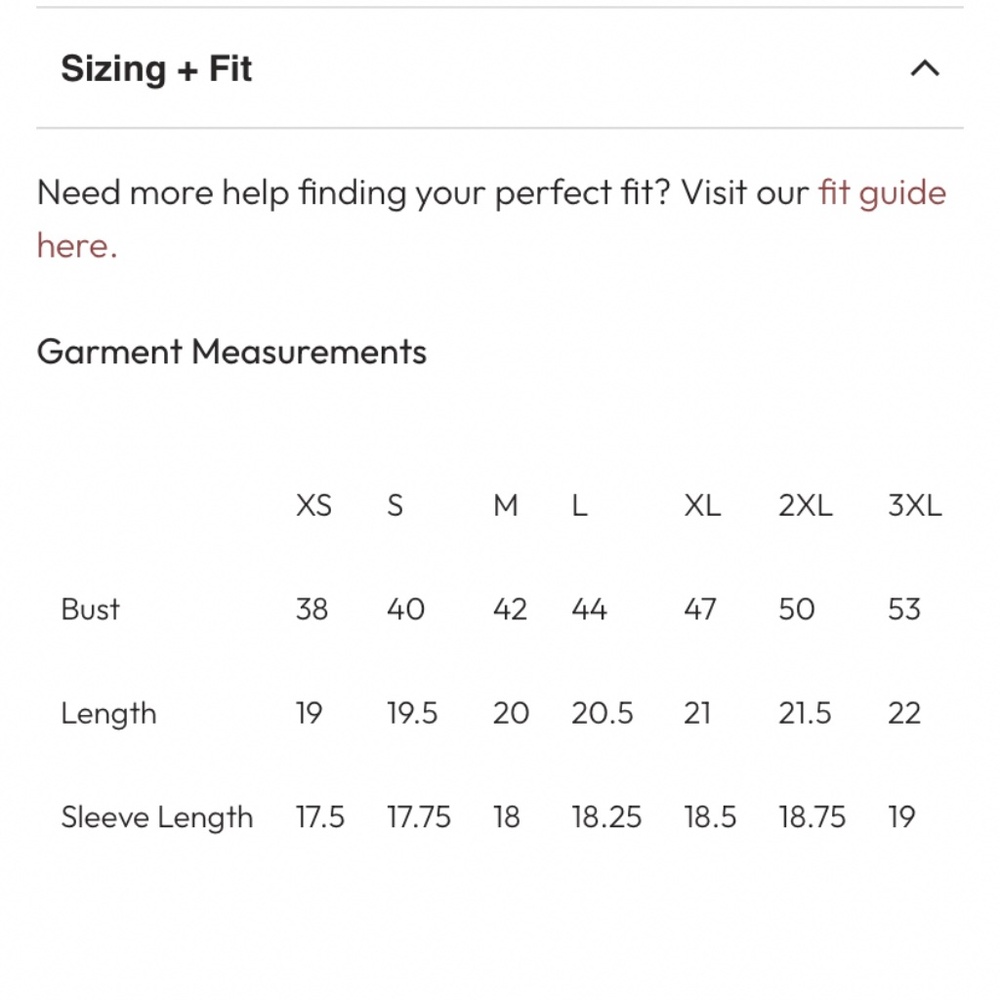Click the M size column header
This screenshot has width=1000, height=1000.
tap(505, 506)
